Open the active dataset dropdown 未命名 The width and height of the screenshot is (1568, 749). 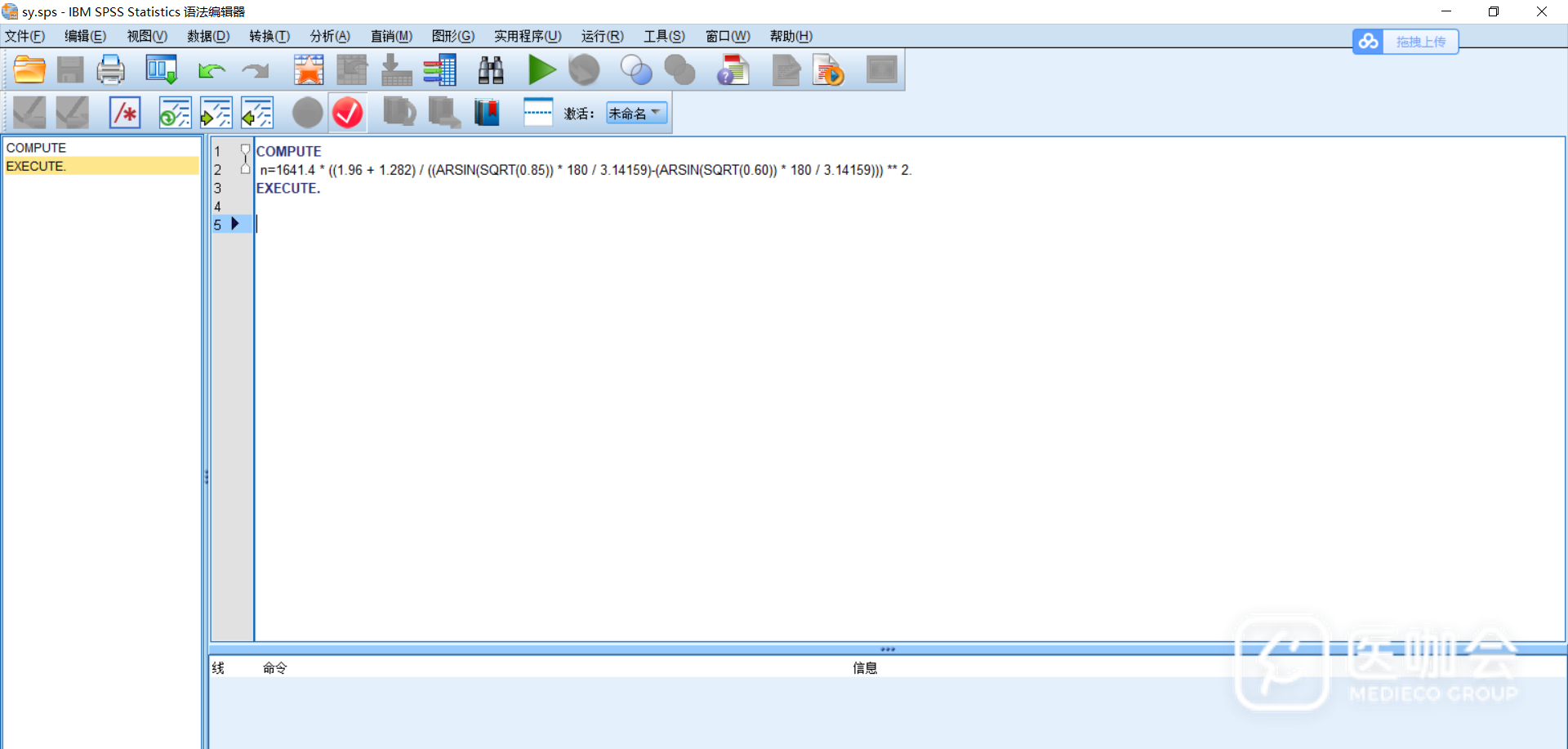click(x=636, y=114)
